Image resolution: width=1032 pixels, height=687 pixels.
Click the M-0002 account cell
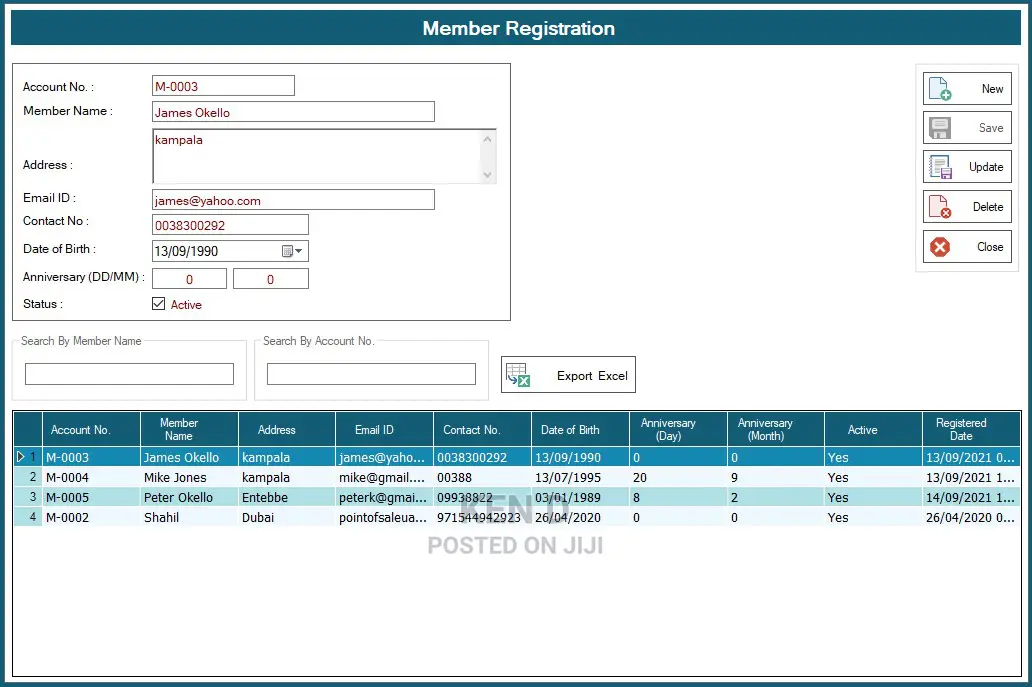click(91, 517)
